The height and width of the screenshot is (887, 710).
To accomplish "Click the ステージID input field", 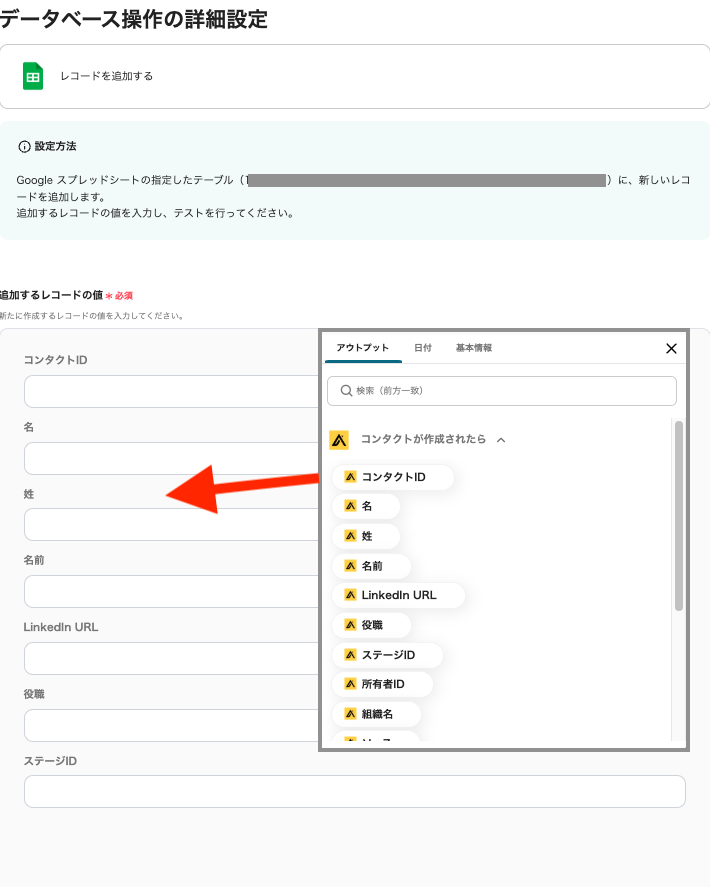I will [x=355, y=791].
